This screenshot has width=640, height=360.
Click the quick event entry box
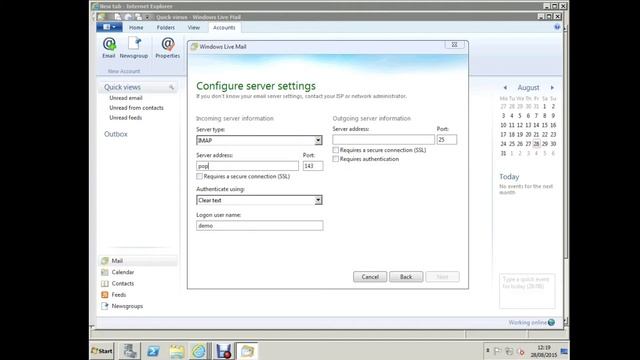pyautogui.click(x=527, y=291)
